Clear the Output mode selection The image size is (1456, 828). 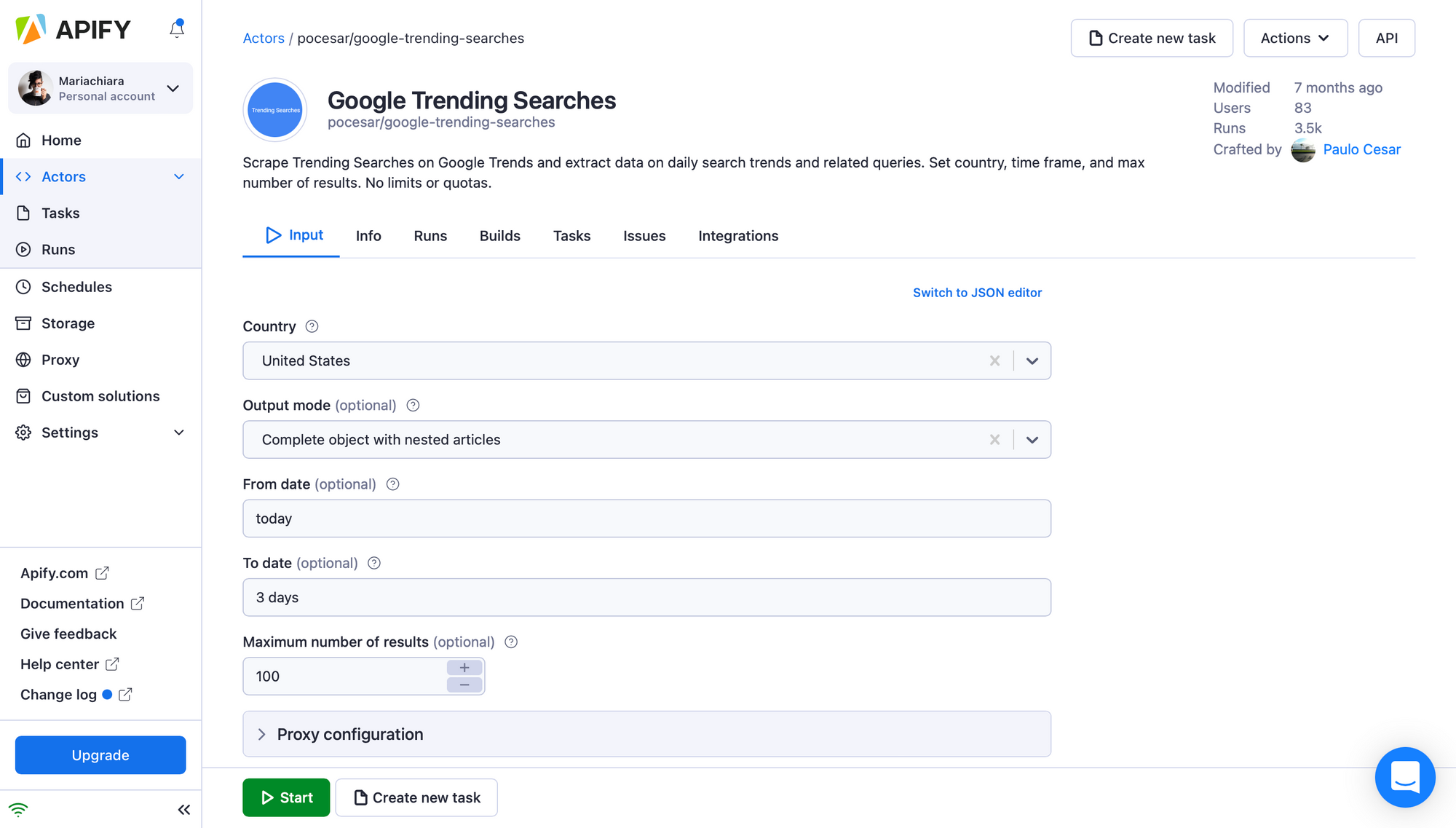click(x=995, y=439)
